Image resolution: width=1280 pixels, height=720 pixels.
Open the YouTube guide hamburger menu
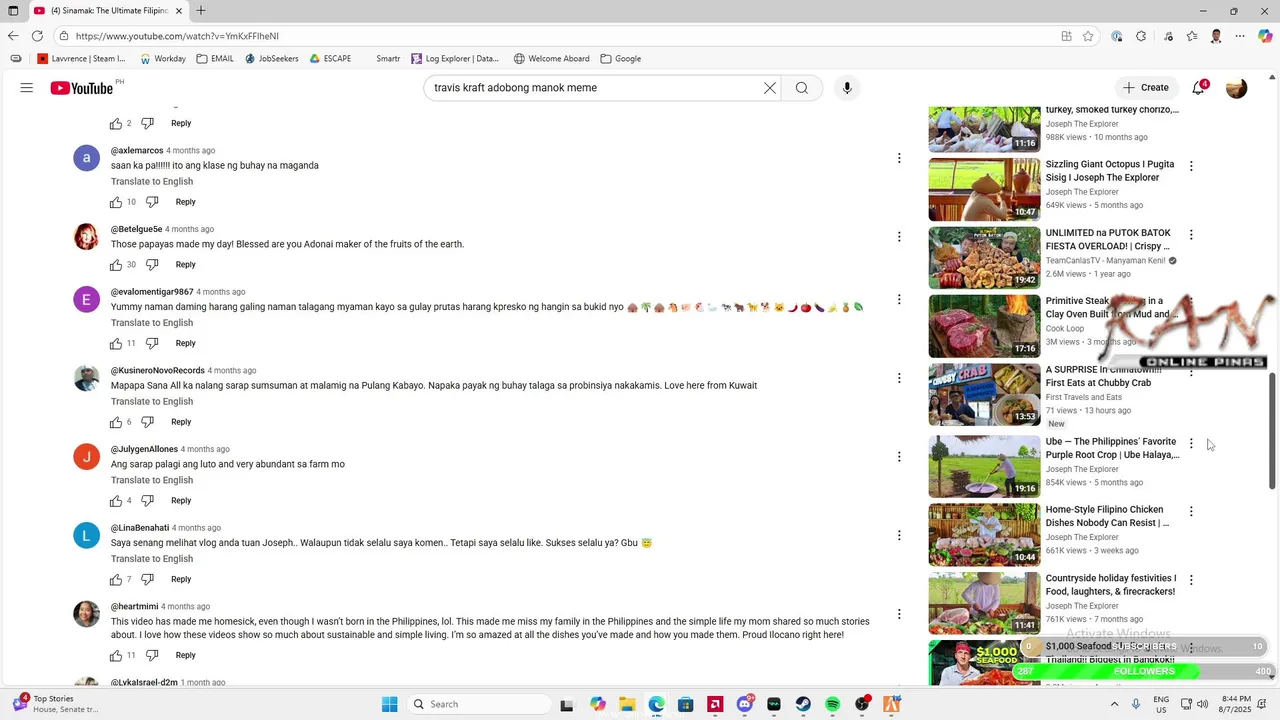(x=27, y=88)
